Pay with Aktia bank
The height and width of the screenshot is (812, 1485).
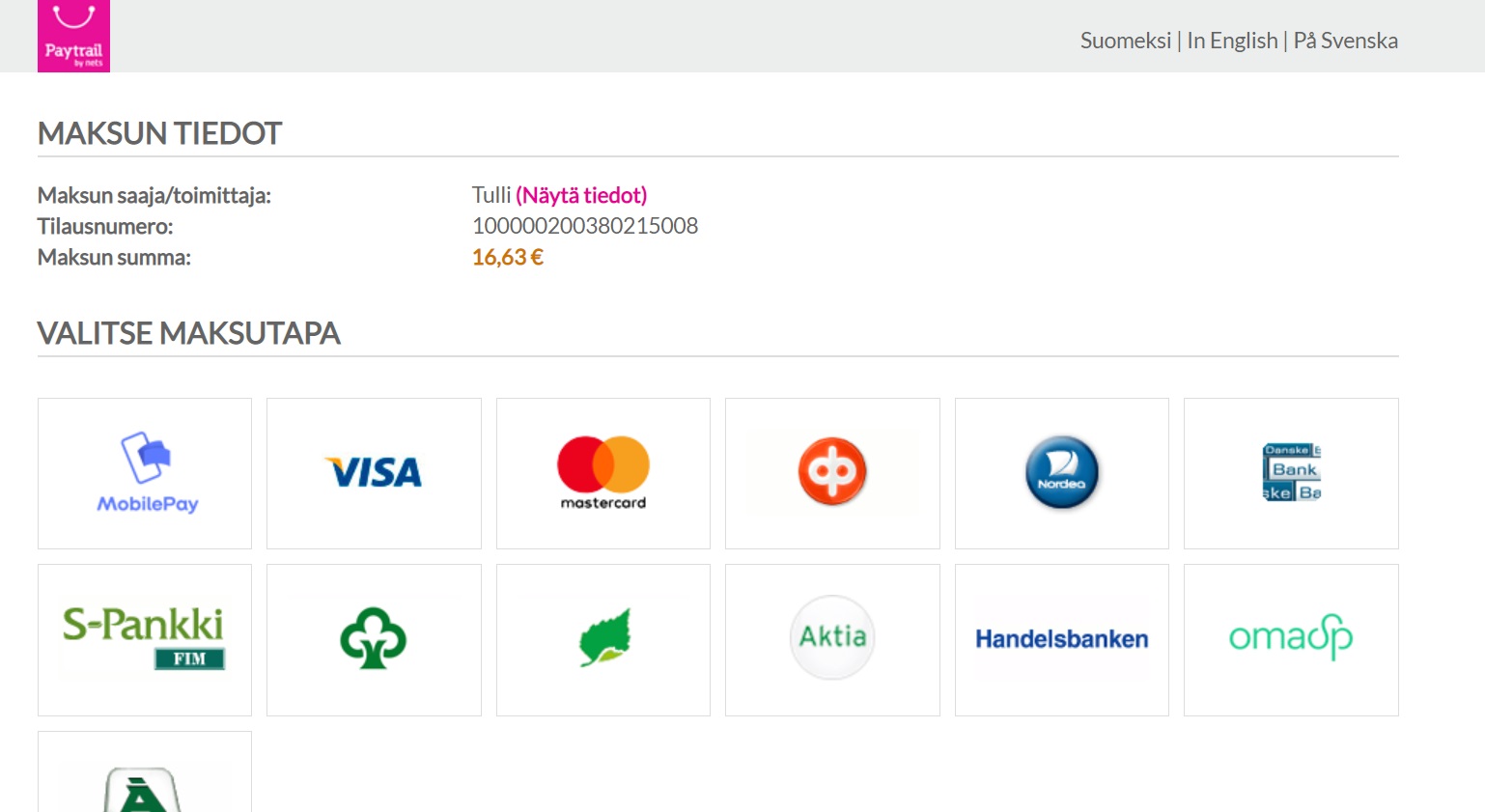coord(832,640)
